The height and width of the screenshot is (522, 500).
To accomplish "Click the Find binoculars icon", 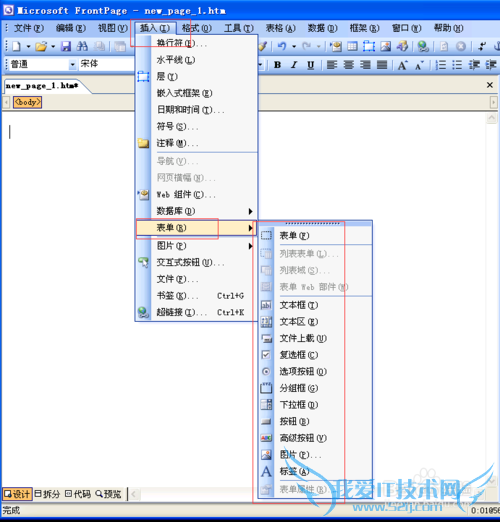I will tap(82, 46).
